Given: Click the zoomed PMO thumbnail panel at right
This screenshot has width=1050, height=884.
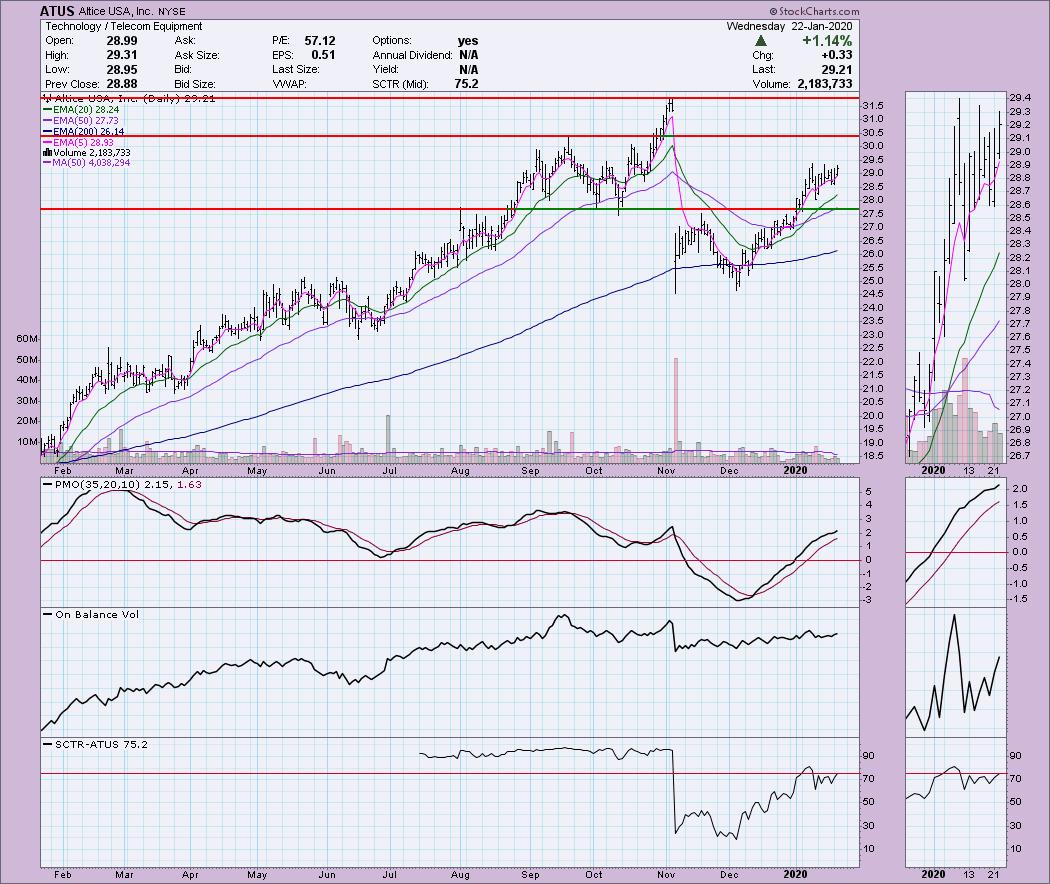Looking at the screenshot, I should click(956, 542).
